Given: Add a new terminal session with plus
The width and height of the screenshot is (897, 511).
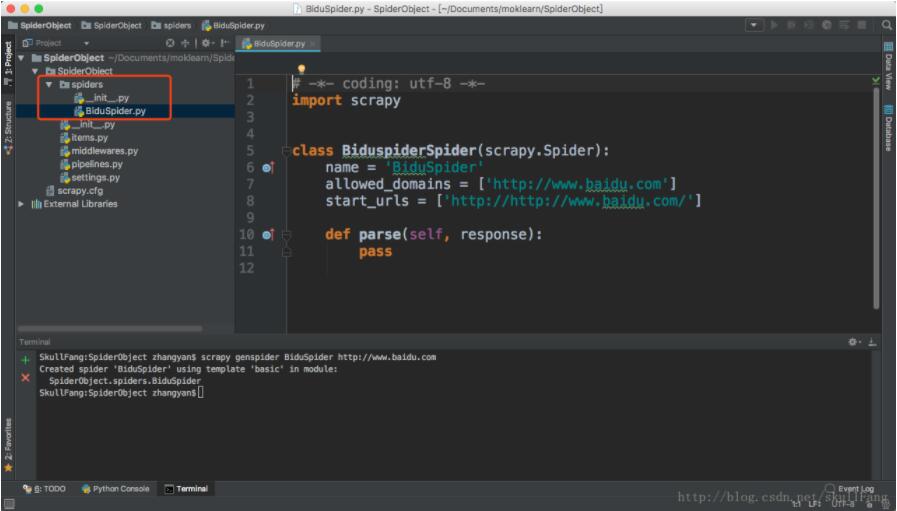Looking at the screenshot, I should click(25, 360).
